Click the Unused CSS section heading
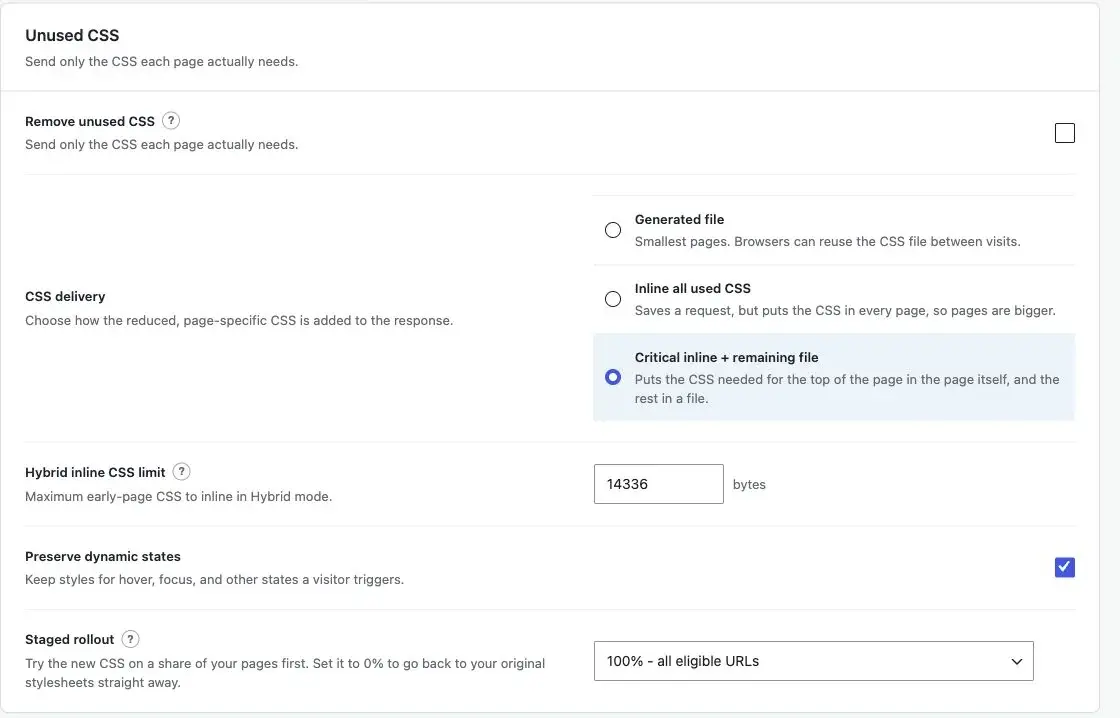The image size is (1120, 718). pyautogui.click(x=72, y=35)
